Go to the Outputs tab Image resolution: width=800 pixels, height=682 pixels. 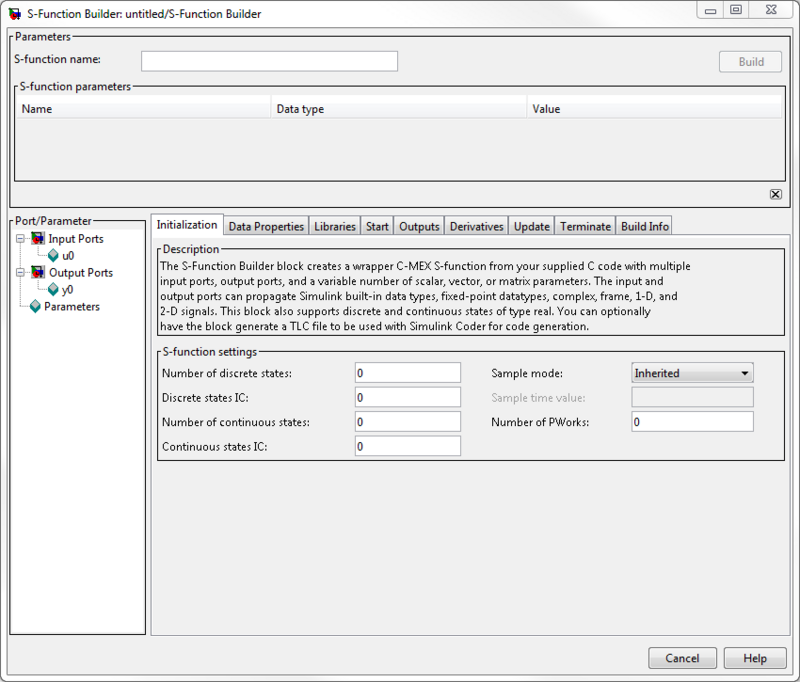(x=419, y=227)
